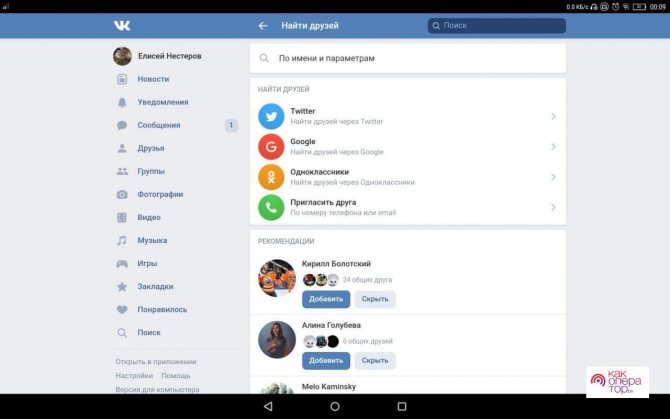The image size is (670, 419).
Task: Go back with the arrow icon
Action: [x=263, y=26]
